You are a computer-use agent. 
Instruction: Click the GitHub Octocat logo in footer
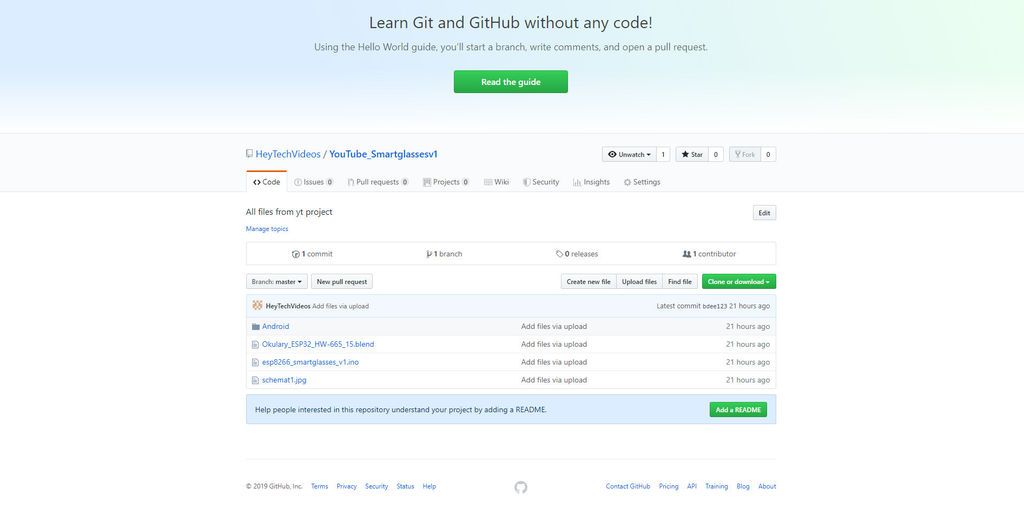point(520,487)
